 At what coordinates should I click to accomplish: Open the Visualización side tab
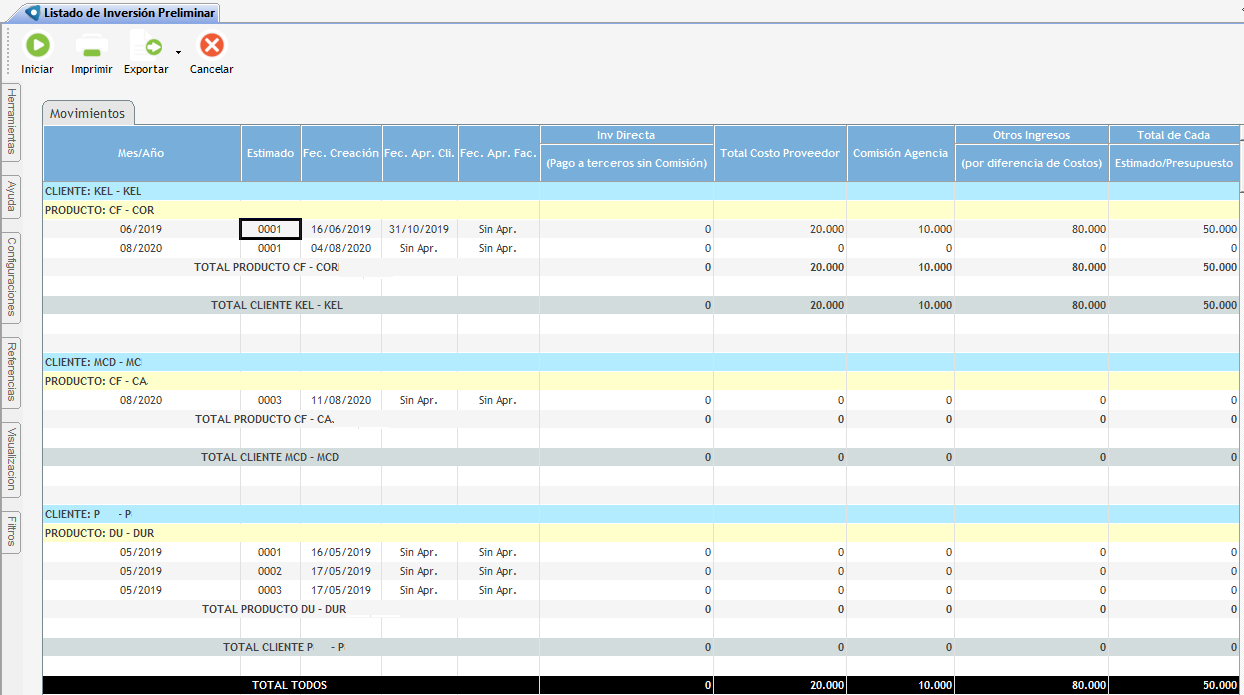tap(11, 459)
